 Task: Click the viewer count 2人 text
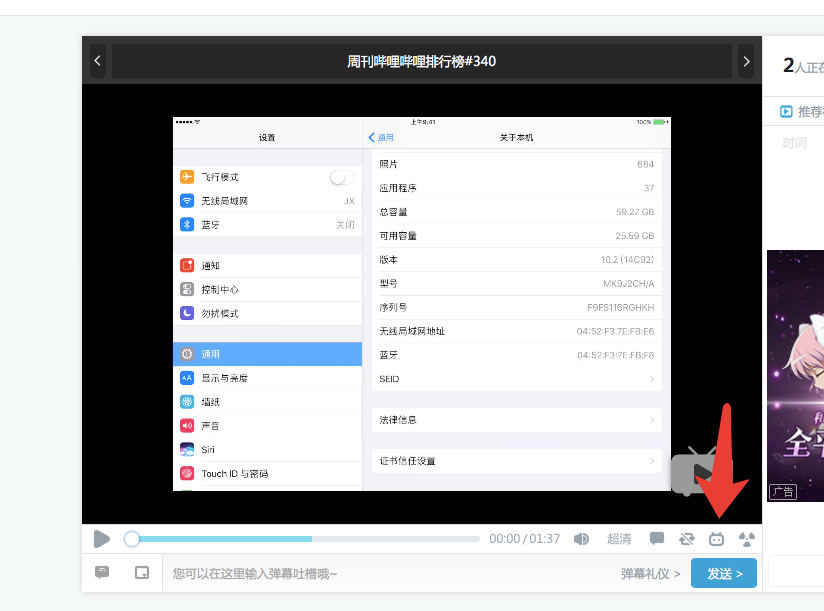click(802, 66)
